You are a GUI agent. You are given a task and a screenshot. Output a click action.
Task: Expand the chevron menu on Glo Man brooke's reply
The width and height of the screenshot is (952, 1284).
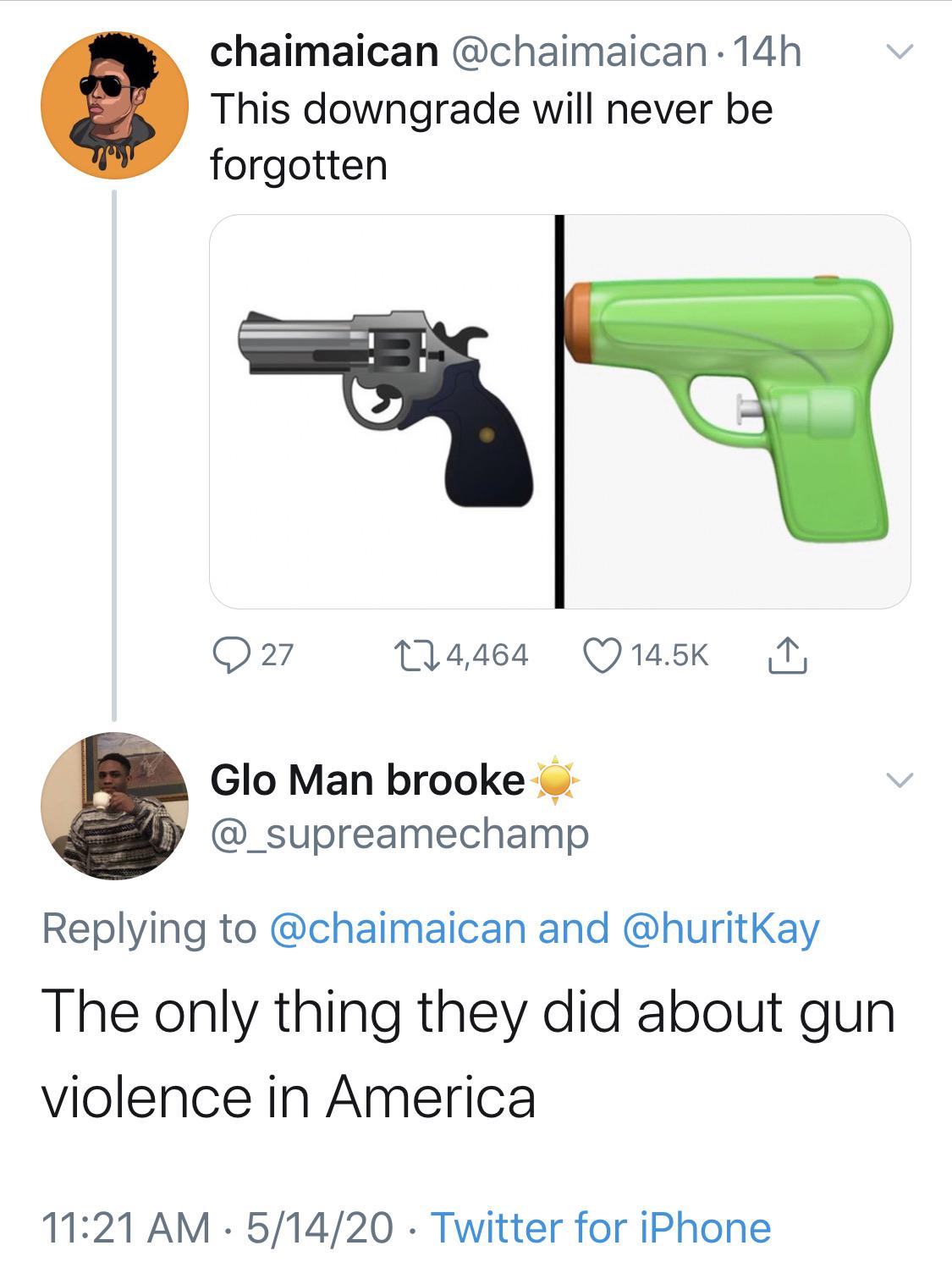(899, 779)
